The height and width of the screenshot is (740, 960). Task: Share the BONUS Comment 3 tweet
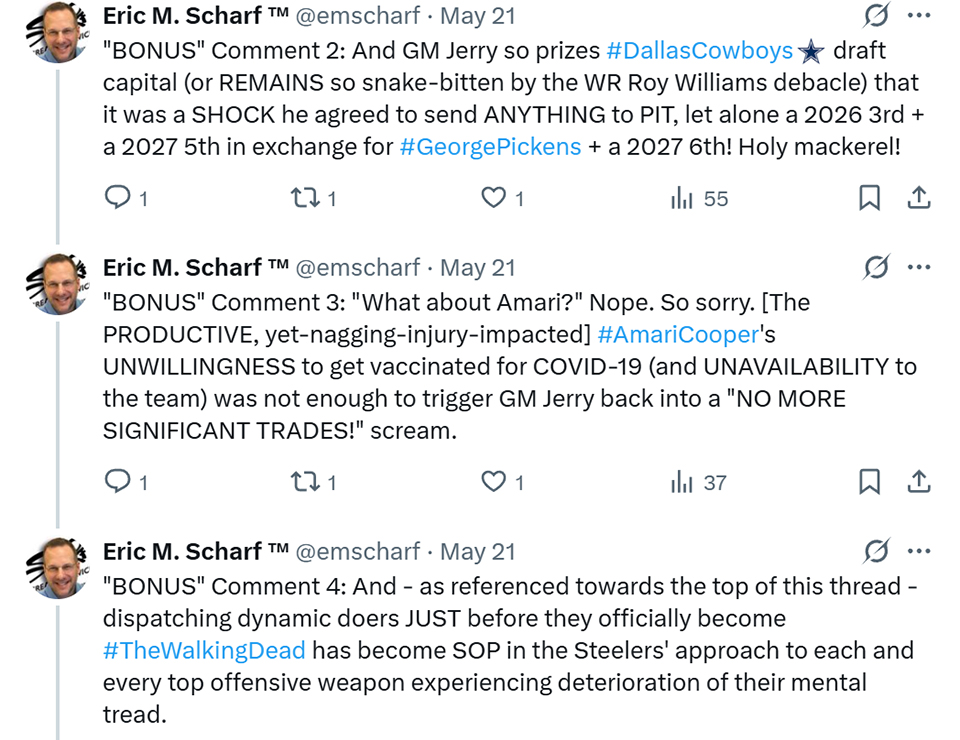tap(919, 482)
